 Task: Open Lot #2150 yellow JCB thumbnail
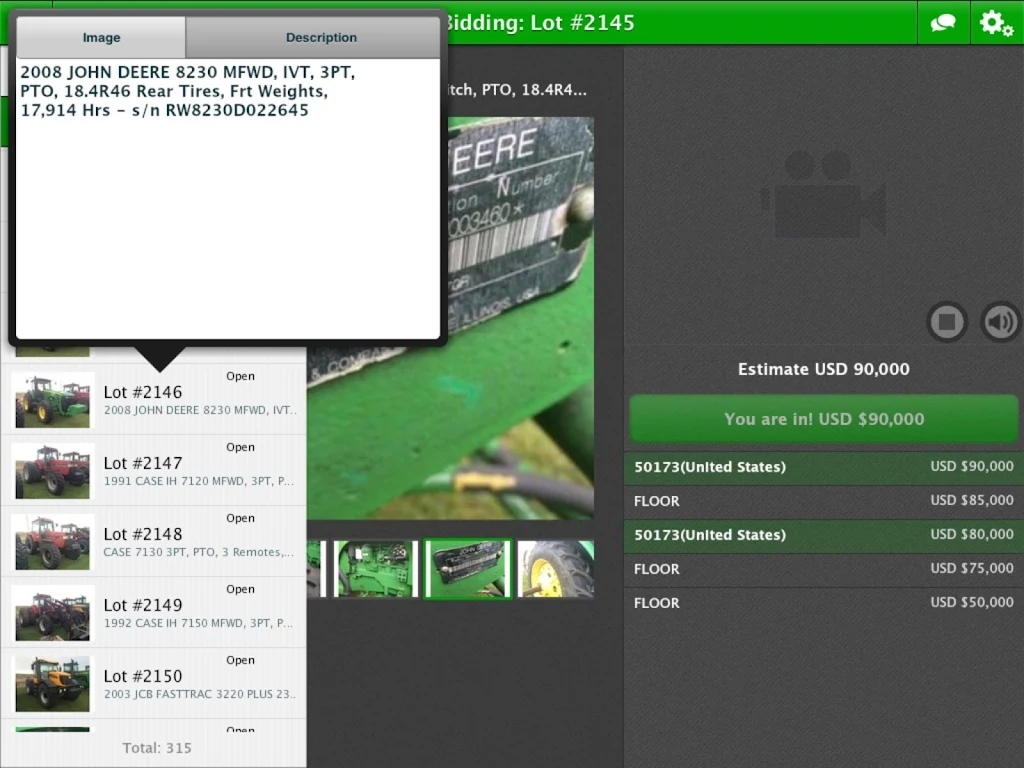tap(53, 684)
